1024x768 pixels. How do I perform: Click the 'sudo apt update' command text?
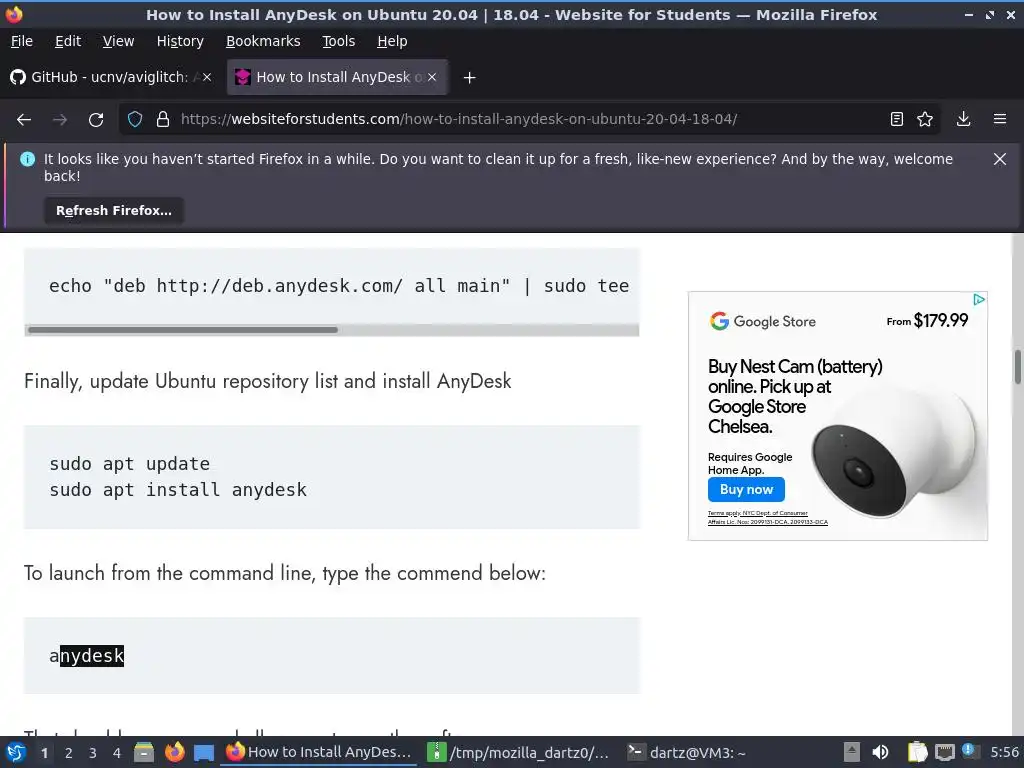[x=129, y=464]
